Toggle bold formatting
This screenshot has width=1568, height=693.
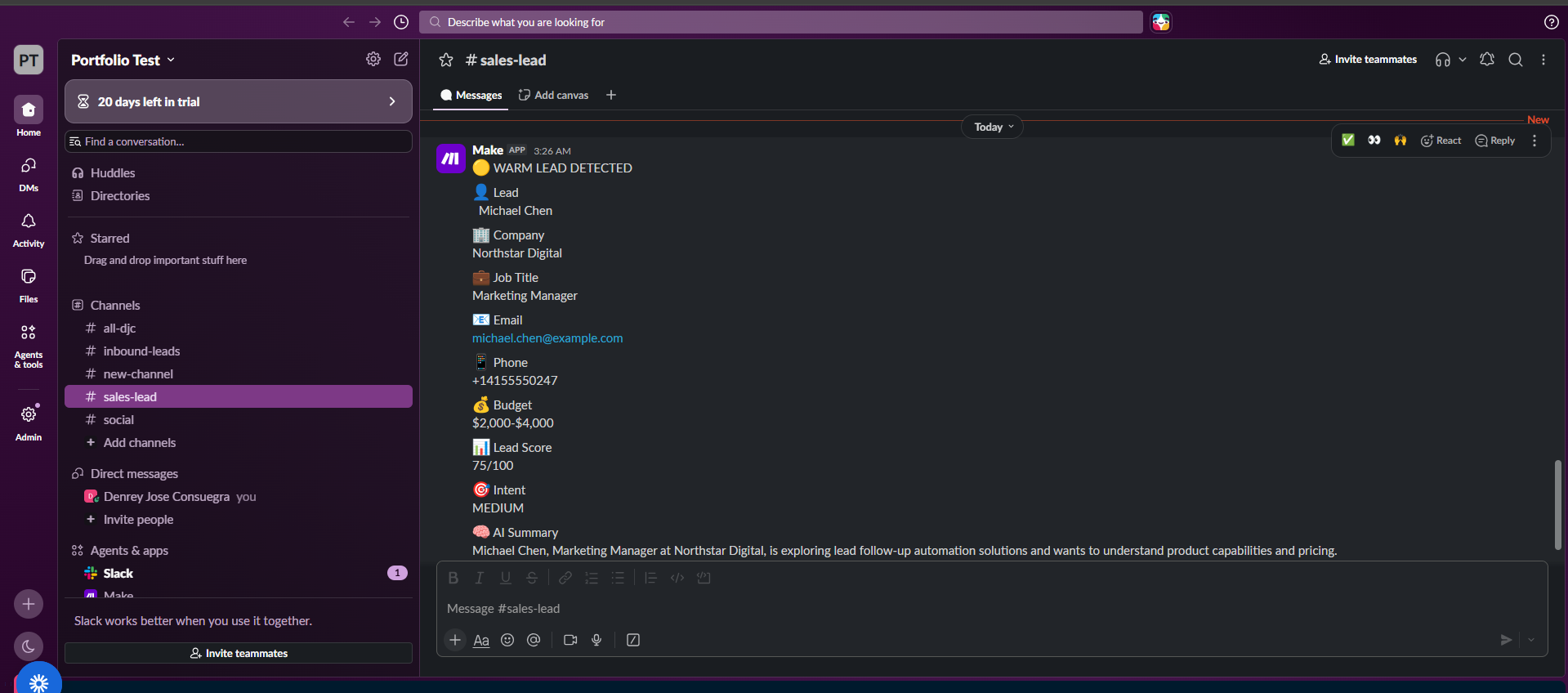(453, 578)
